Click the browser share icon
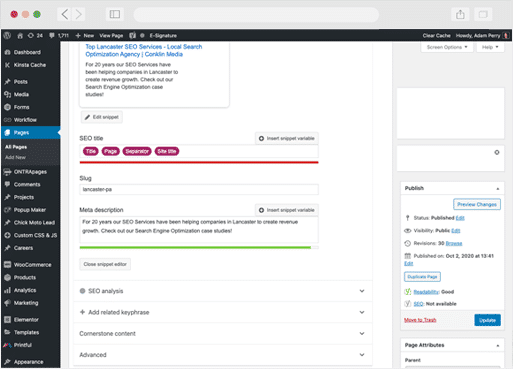Viewport: 513px width, 369px height. (x=460, y=14)
